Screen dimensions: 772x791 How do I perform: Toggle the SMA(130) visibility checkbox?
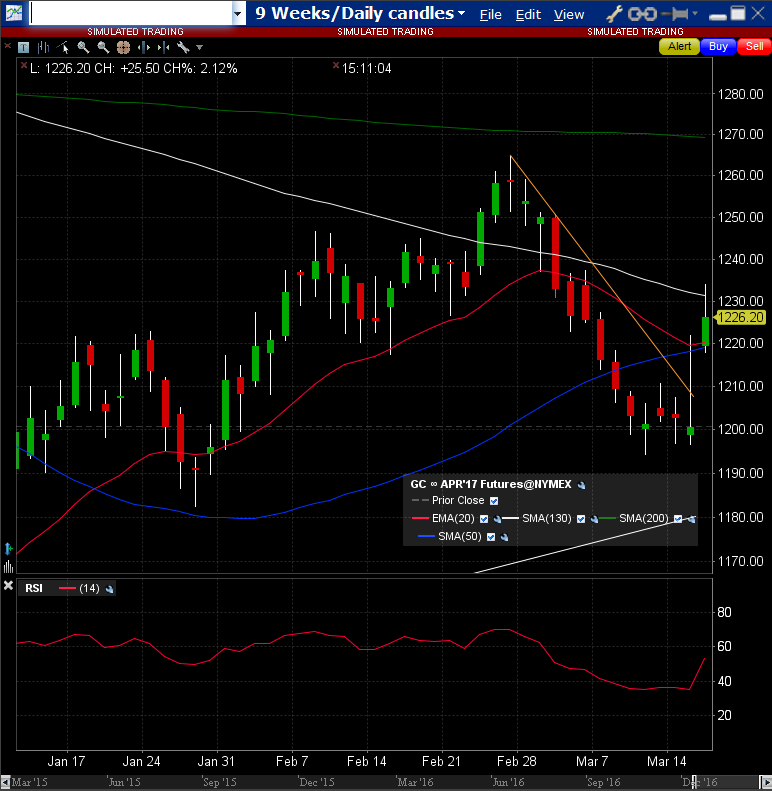point(582,519)
